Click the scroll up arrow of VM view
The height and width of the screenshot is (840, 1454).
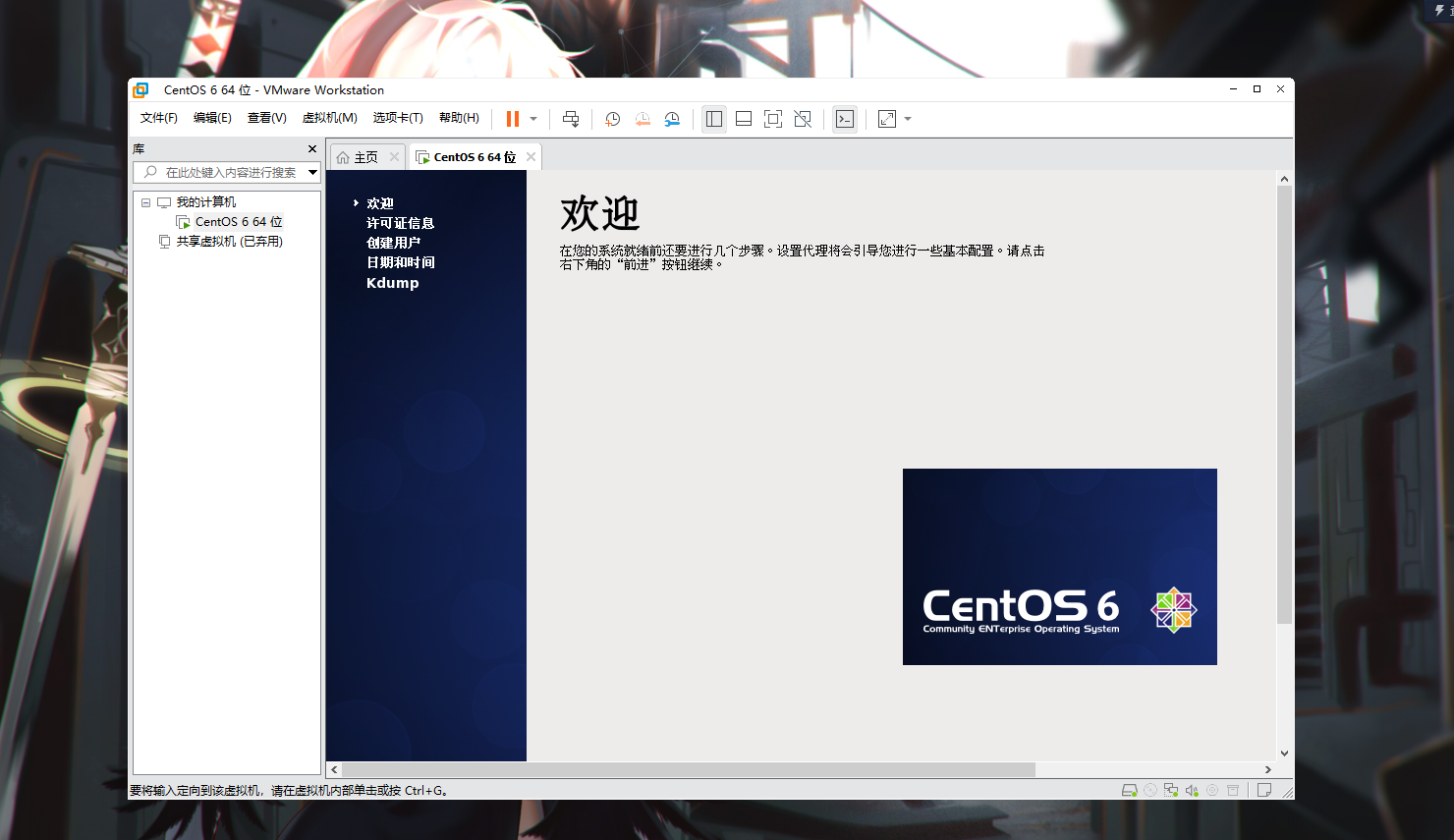tap(1284, 179)
